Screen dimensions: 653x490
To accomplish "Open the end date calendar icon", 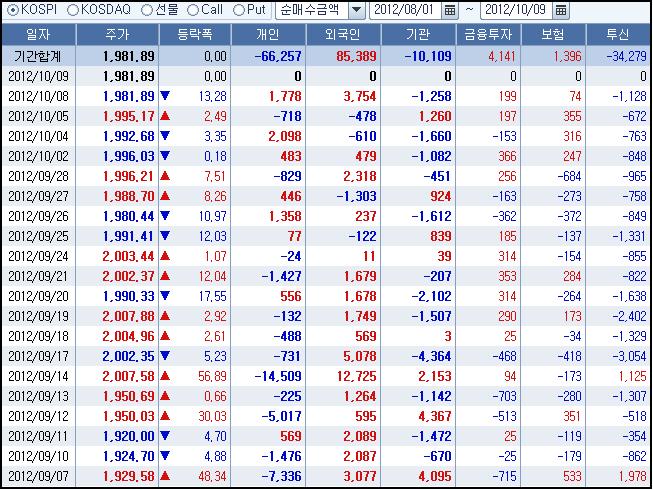I will tap(561, 10).
